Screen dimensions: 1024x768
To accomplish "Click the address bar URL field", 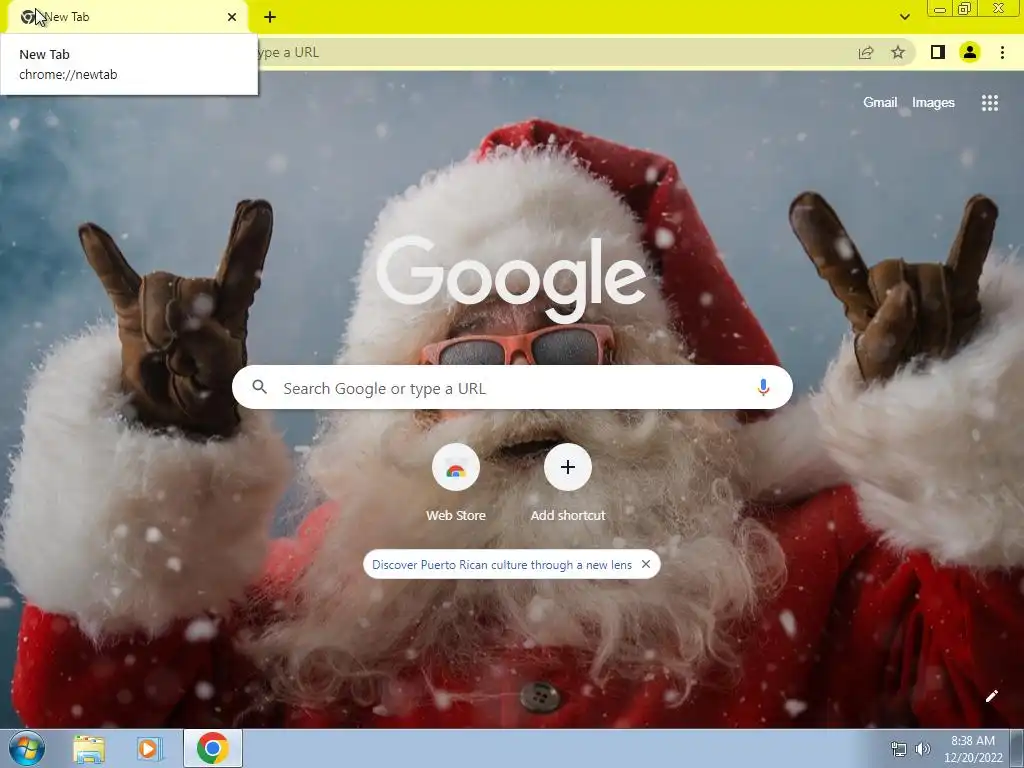I will pyautogui.click(x=555, y=52).
